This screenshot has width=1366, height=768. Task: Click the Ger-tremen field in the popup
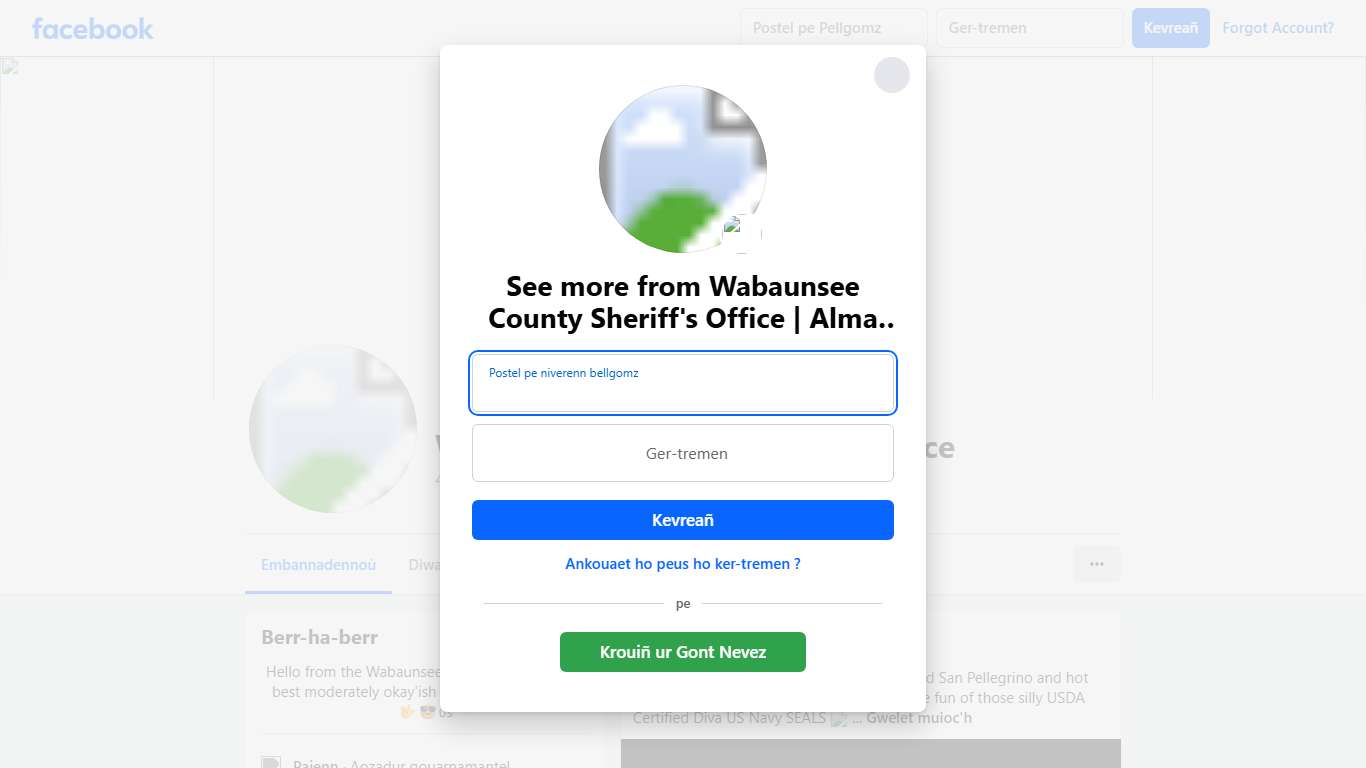(683, 453)
